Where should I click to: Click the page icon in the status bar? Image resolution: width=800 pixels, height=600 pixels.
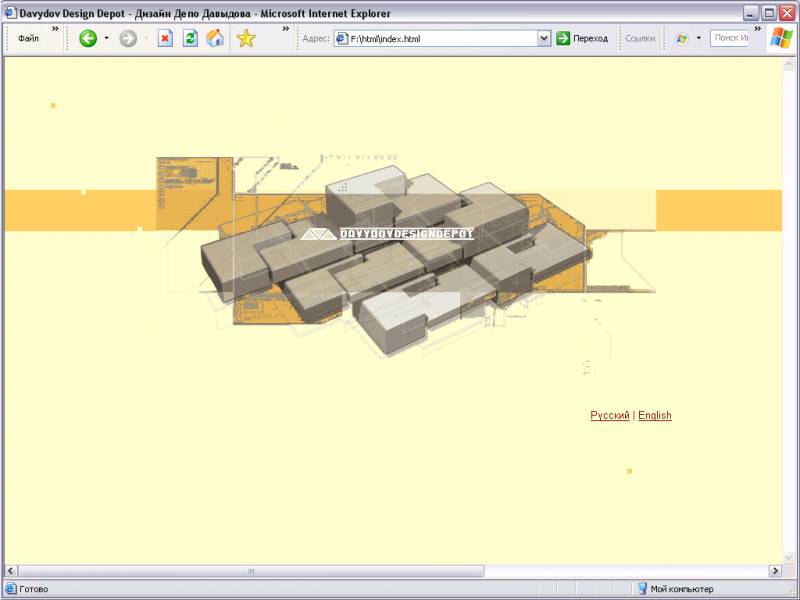pyautogui.click(x=11, y=589)
